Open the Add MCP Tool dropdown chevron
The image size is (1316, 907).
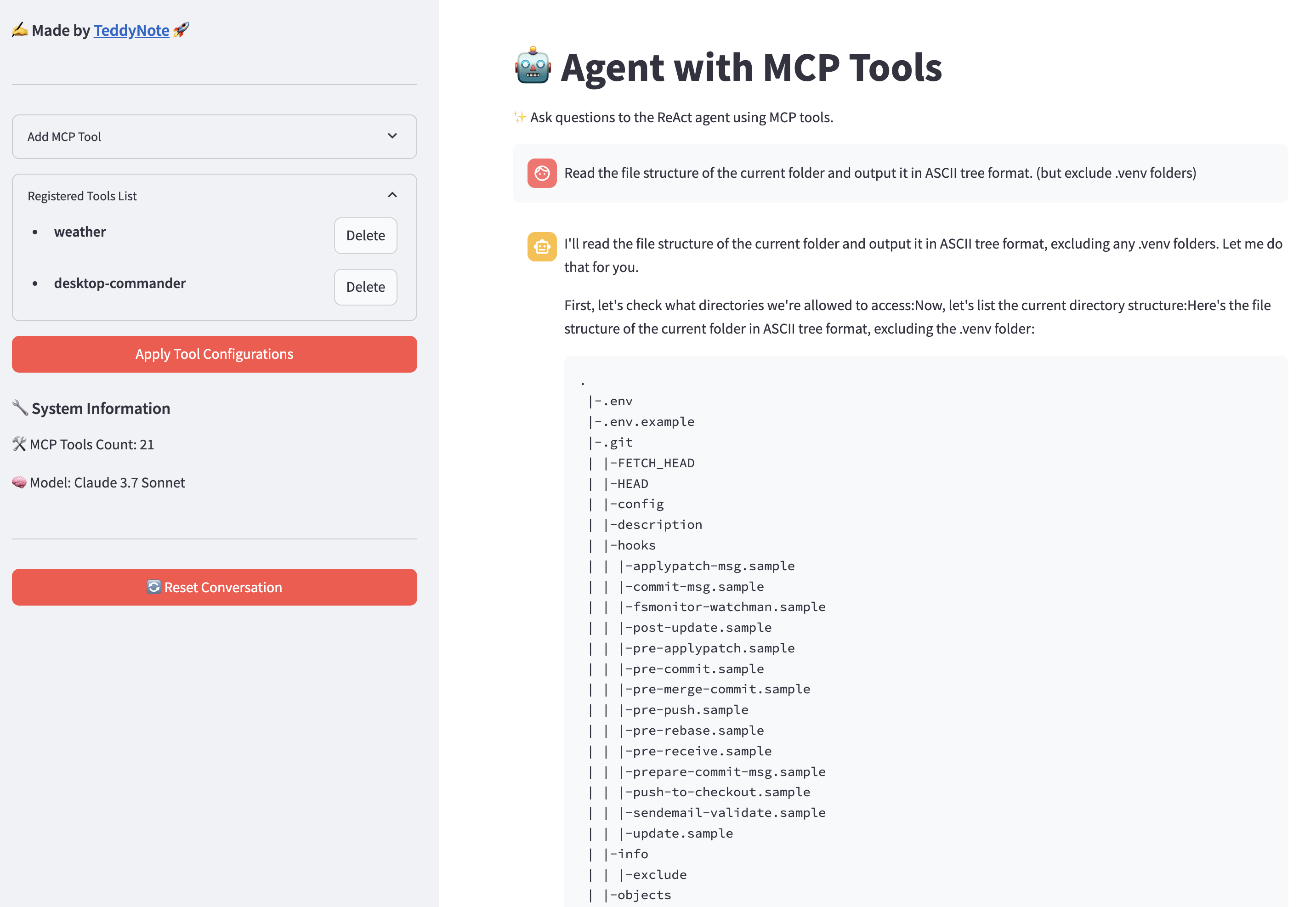pyautogui.click(x=392, y=136)
